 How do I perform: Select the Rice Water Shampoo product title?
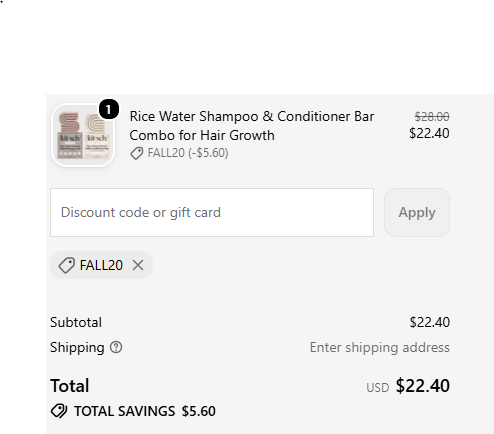click(x=252, y=126)
